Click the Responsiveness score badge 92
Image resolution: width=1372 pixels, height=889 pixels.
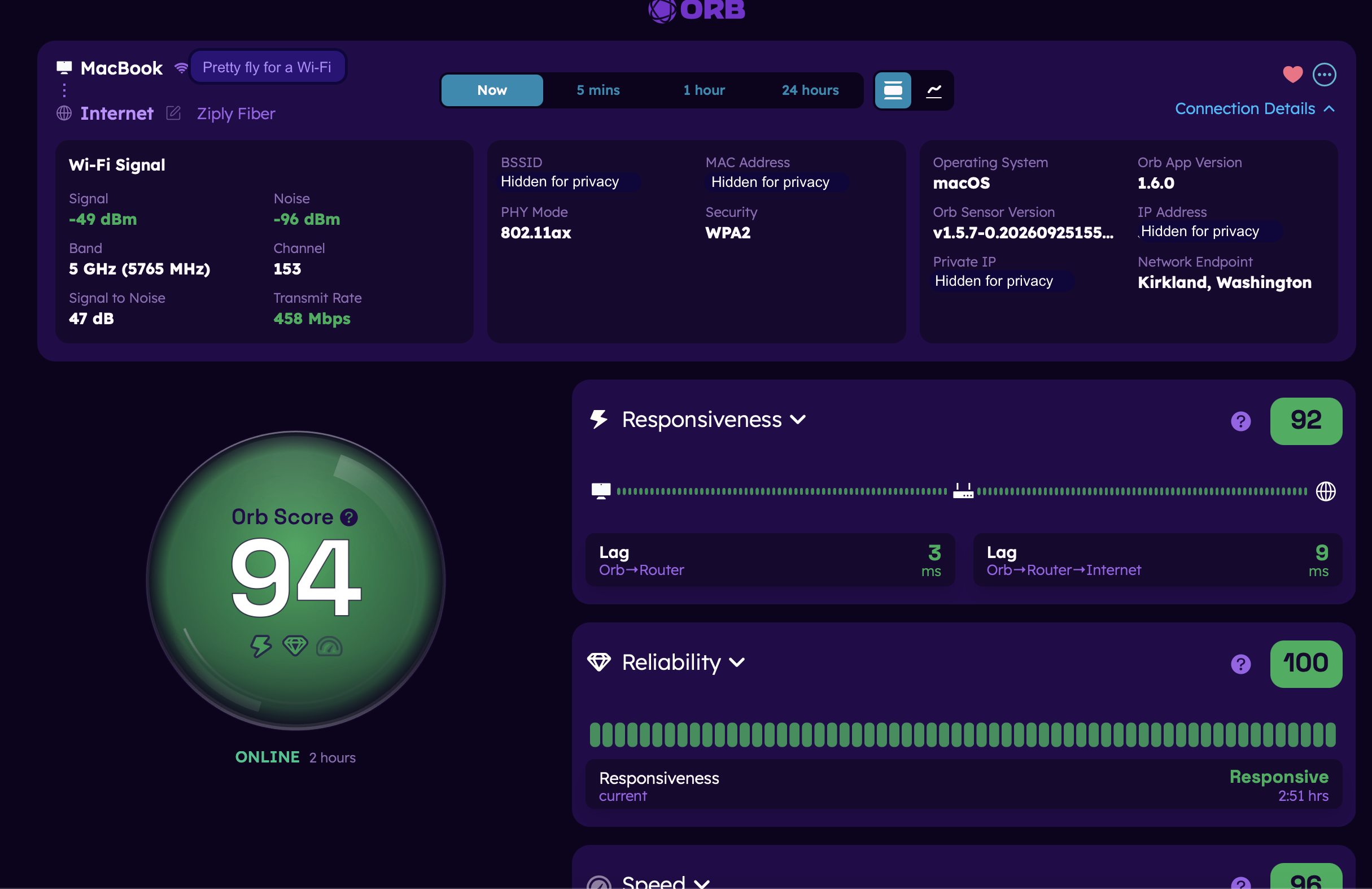click(x=1306, y=421)
